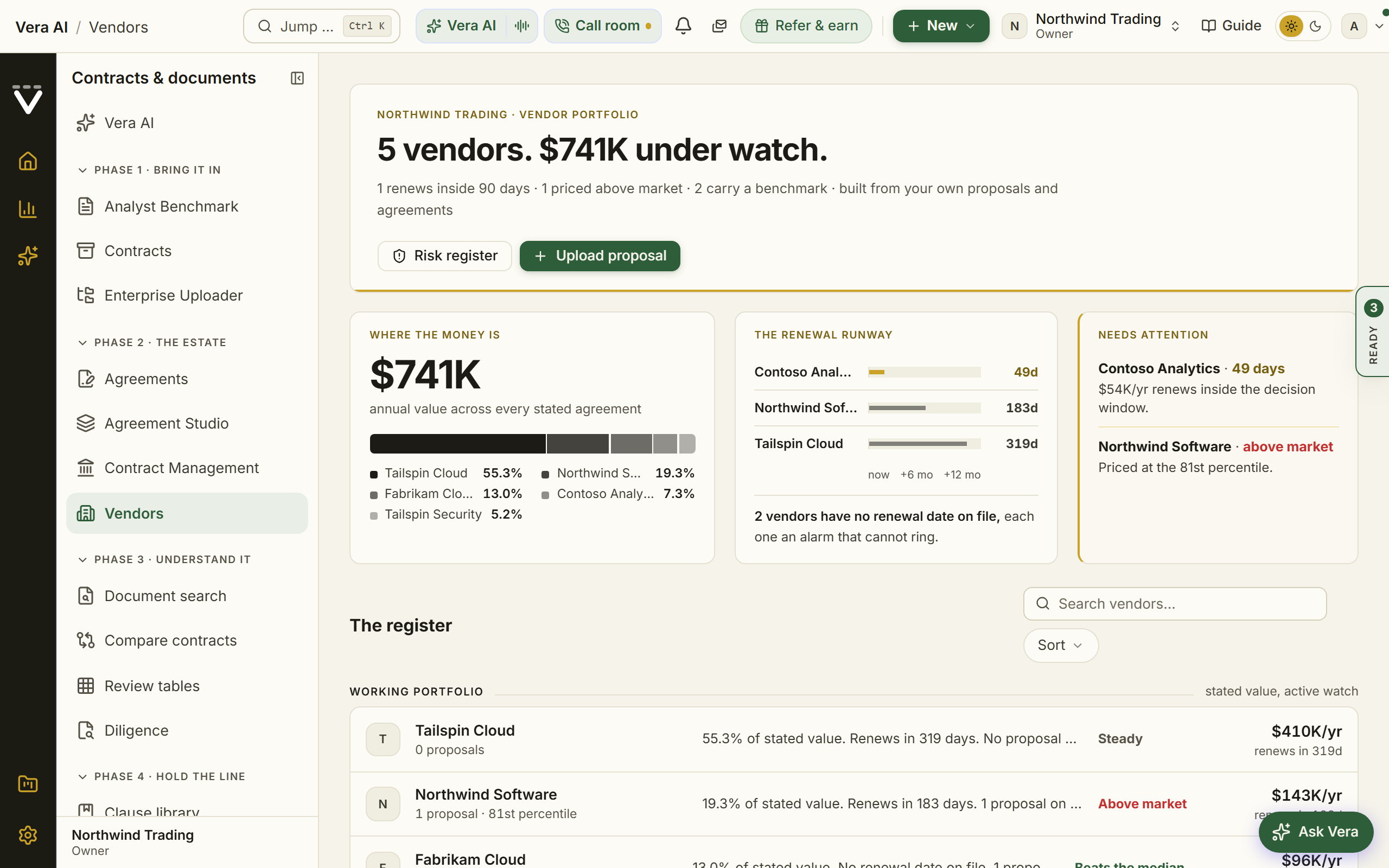Click Above market status on Northwind Software
The width and height of the screenshot is (1389, 868).
point(1142,803)
